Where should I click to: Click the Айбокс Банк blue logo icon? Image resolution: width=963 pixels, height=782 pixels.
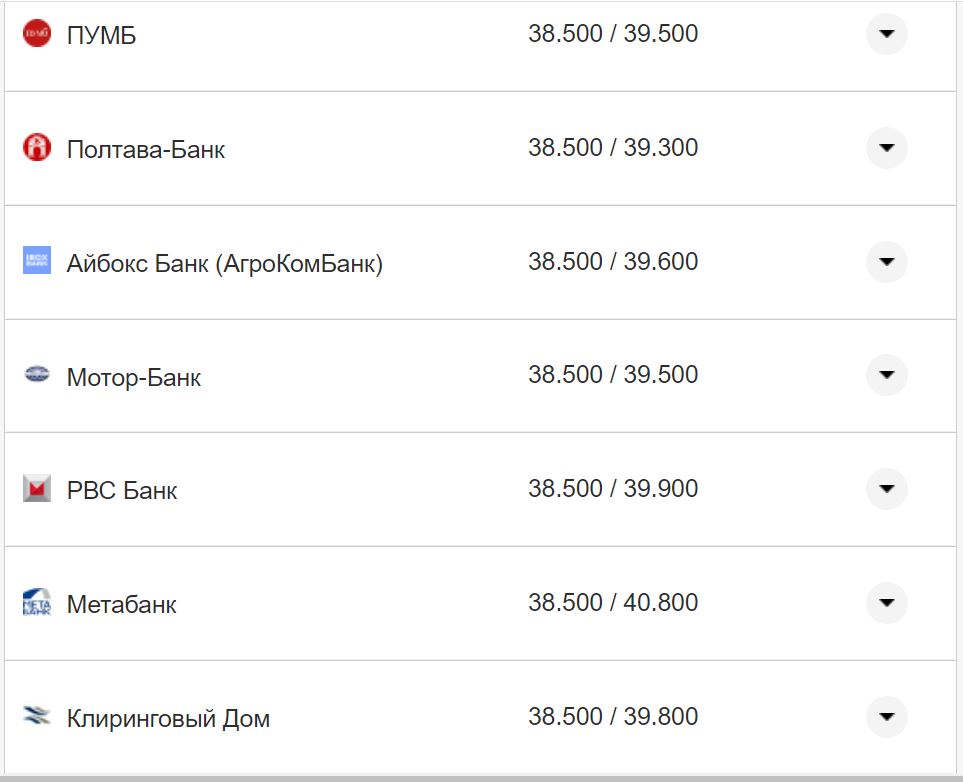(37, 261)
